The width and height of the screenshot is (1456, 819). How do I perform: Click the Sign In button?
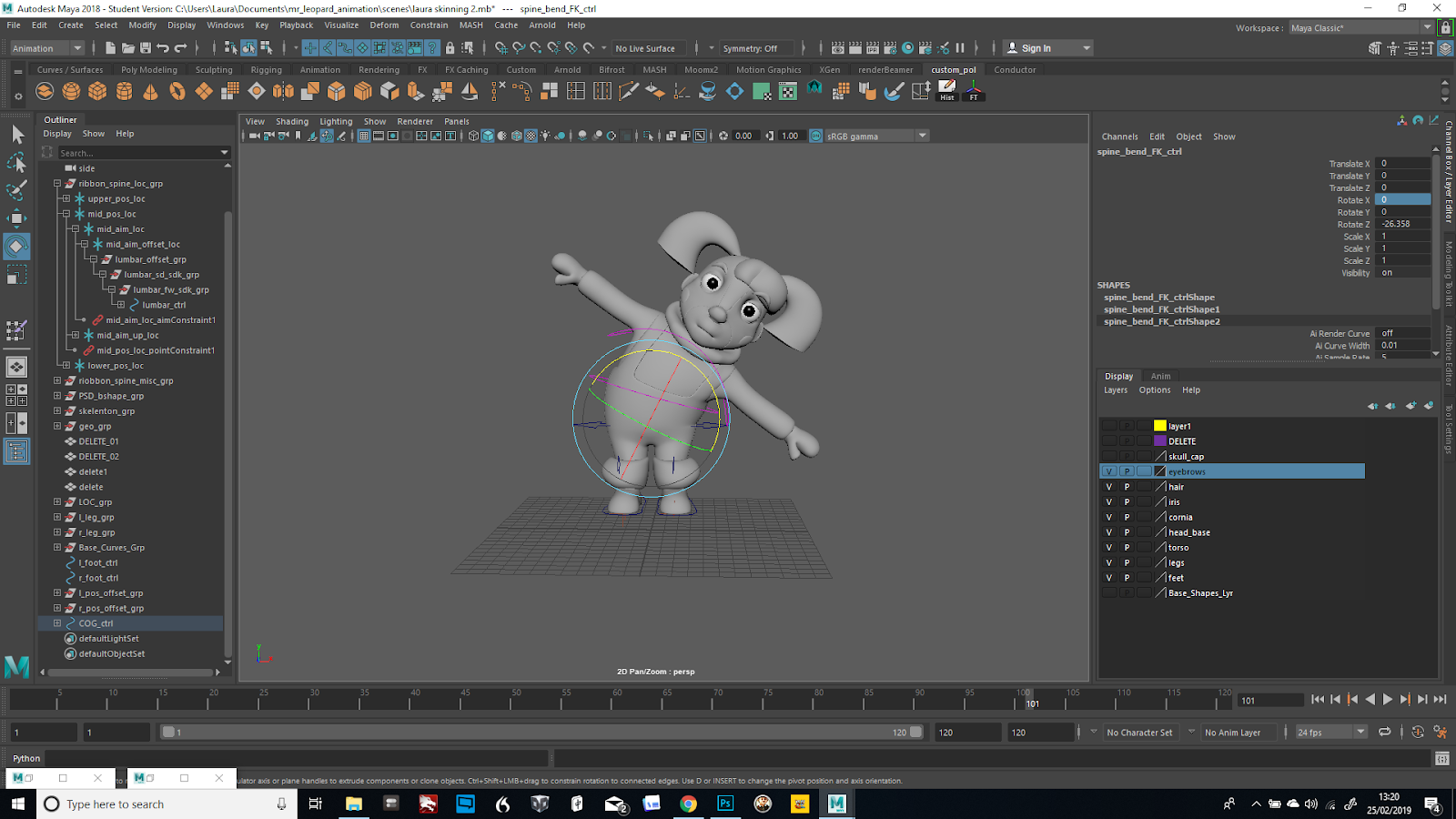[x=1036, y=48]
